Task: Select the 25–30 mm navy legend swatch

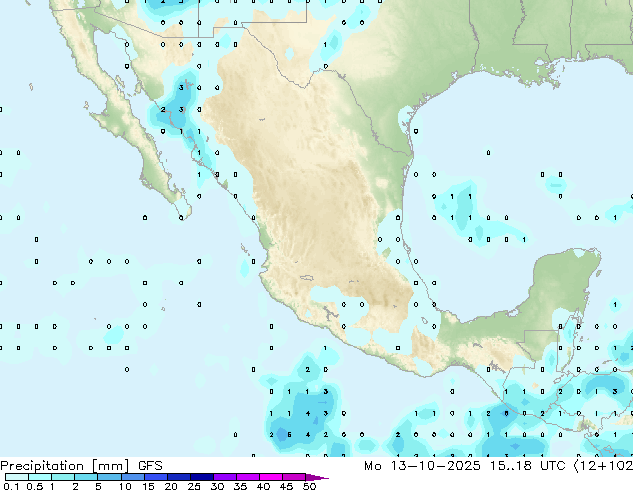Action: (201, 477)
